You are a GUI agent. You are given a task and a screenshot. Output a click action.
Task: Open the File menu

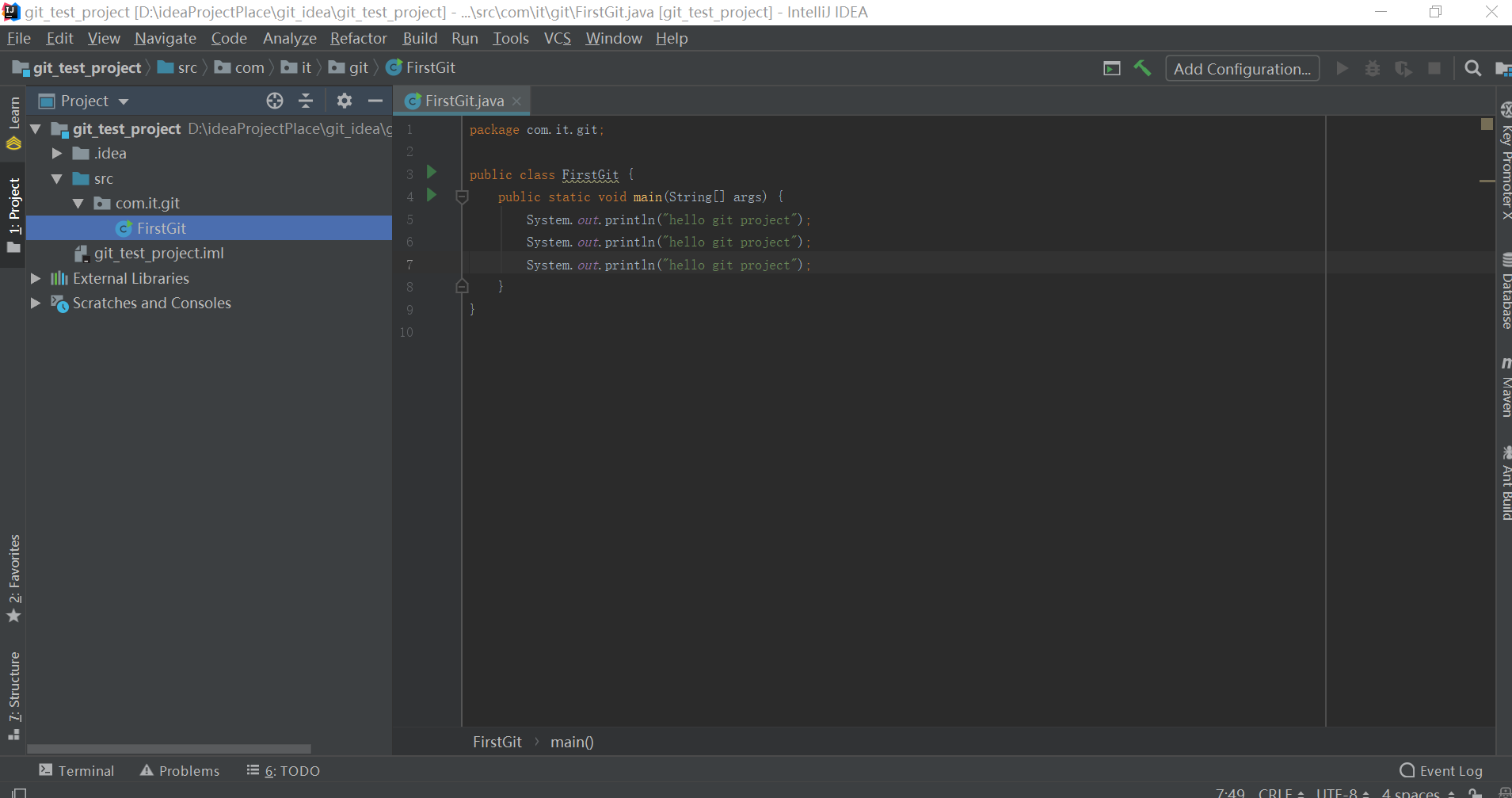pyautogui.click(x=19, y=38)
